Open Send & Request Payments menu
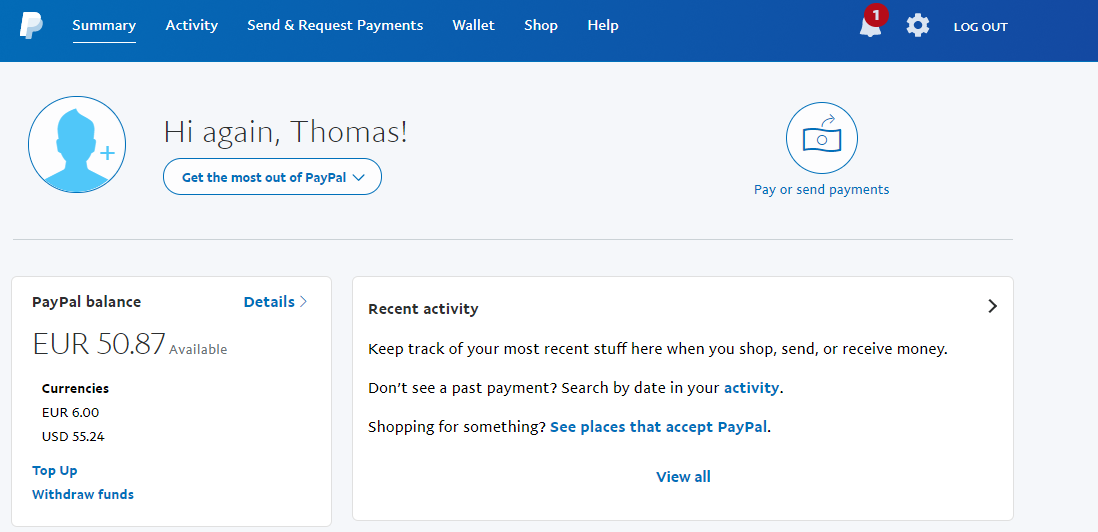Screen dimensions: 1098x532 tap(335, 25)
